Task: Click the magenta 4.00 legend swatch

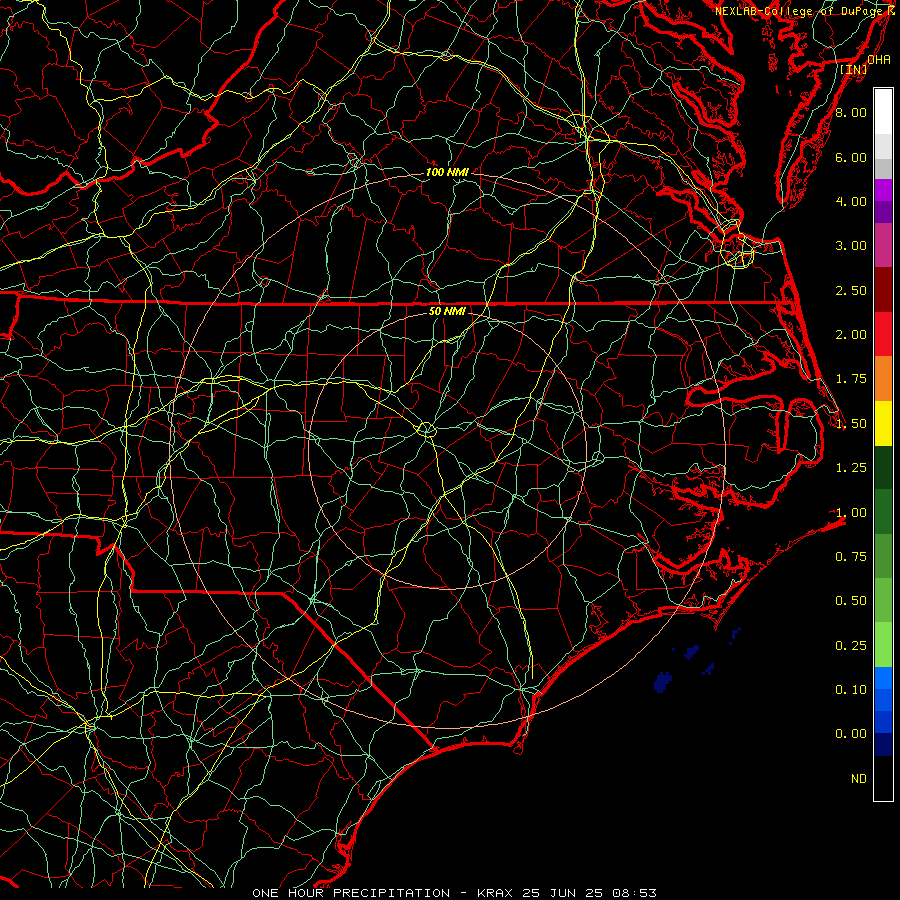Action: [x=883, y=190]
